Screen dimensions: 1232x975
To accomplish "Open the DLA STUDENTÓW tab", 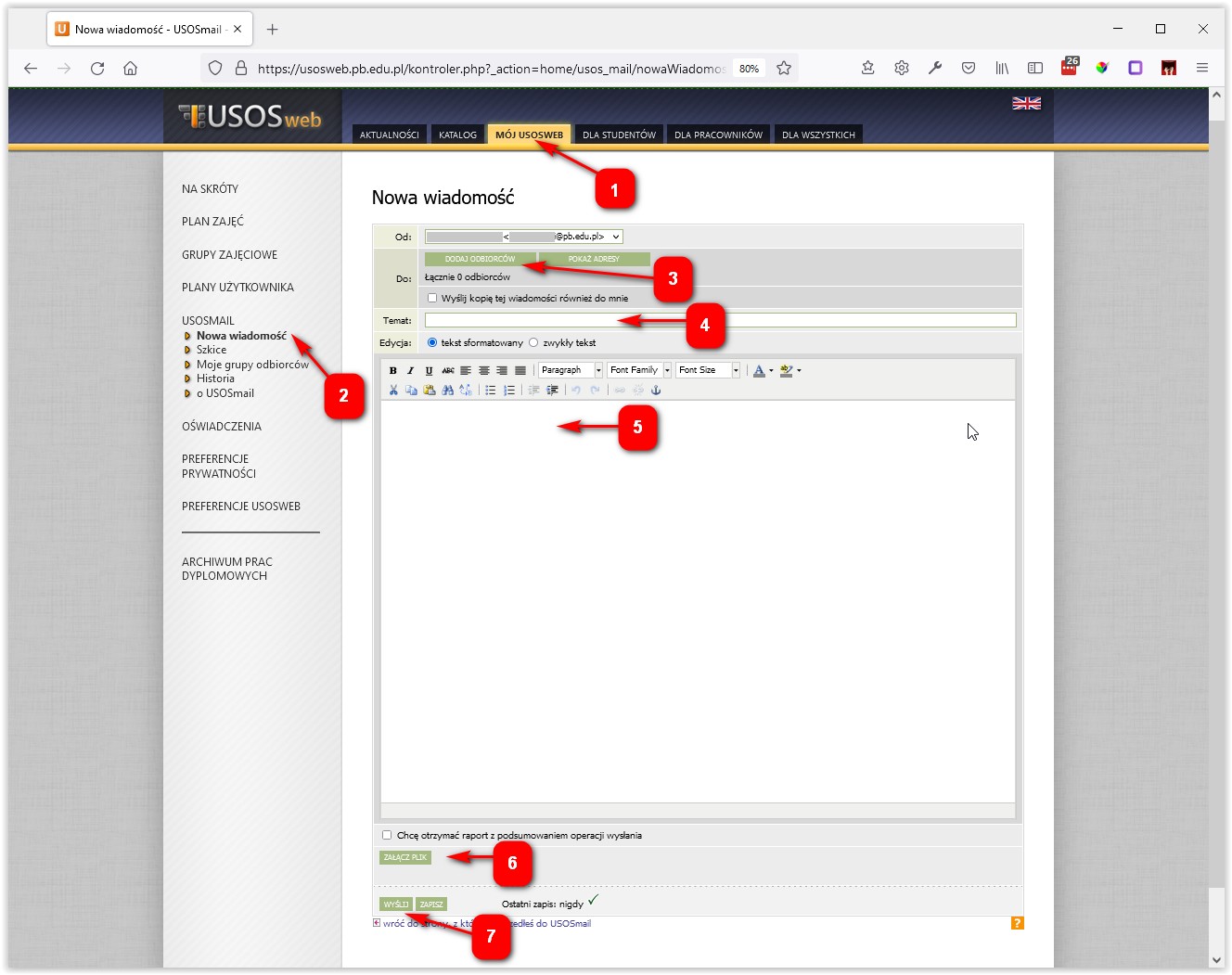I will (x=619, y=135).
